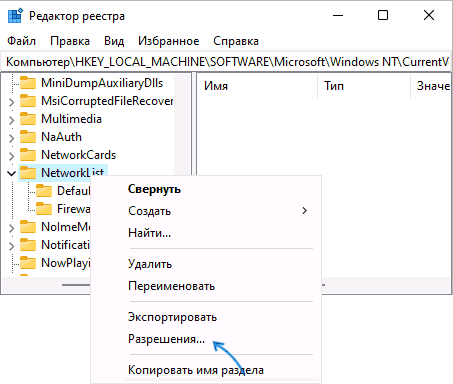The width and height of the screenshot is (453, 384).
Task: Click the registry path address bar
Action: 226,62
